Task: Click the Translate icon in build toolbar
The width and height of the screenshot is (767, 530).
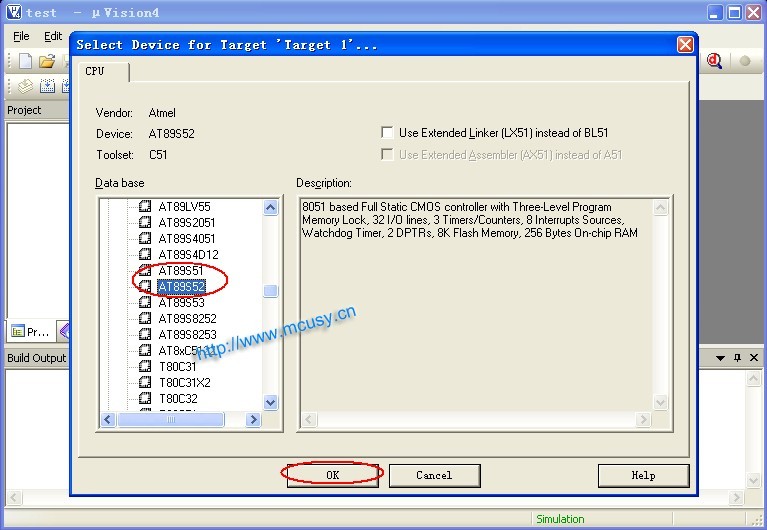Action: click(25, 86)
